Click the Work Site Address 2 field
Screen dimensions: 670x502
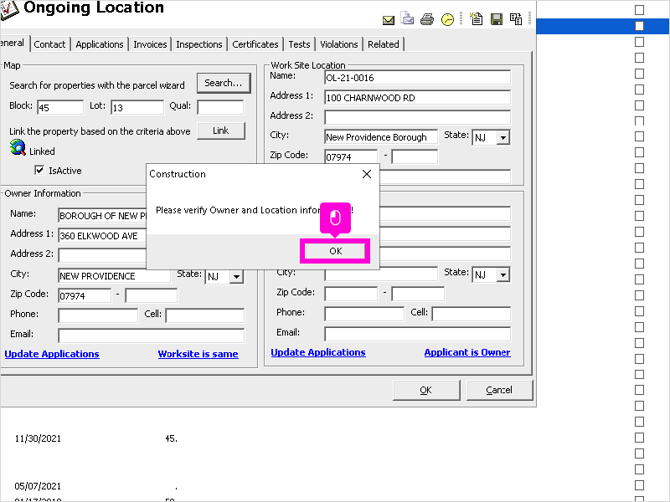(x=417, y=117)
